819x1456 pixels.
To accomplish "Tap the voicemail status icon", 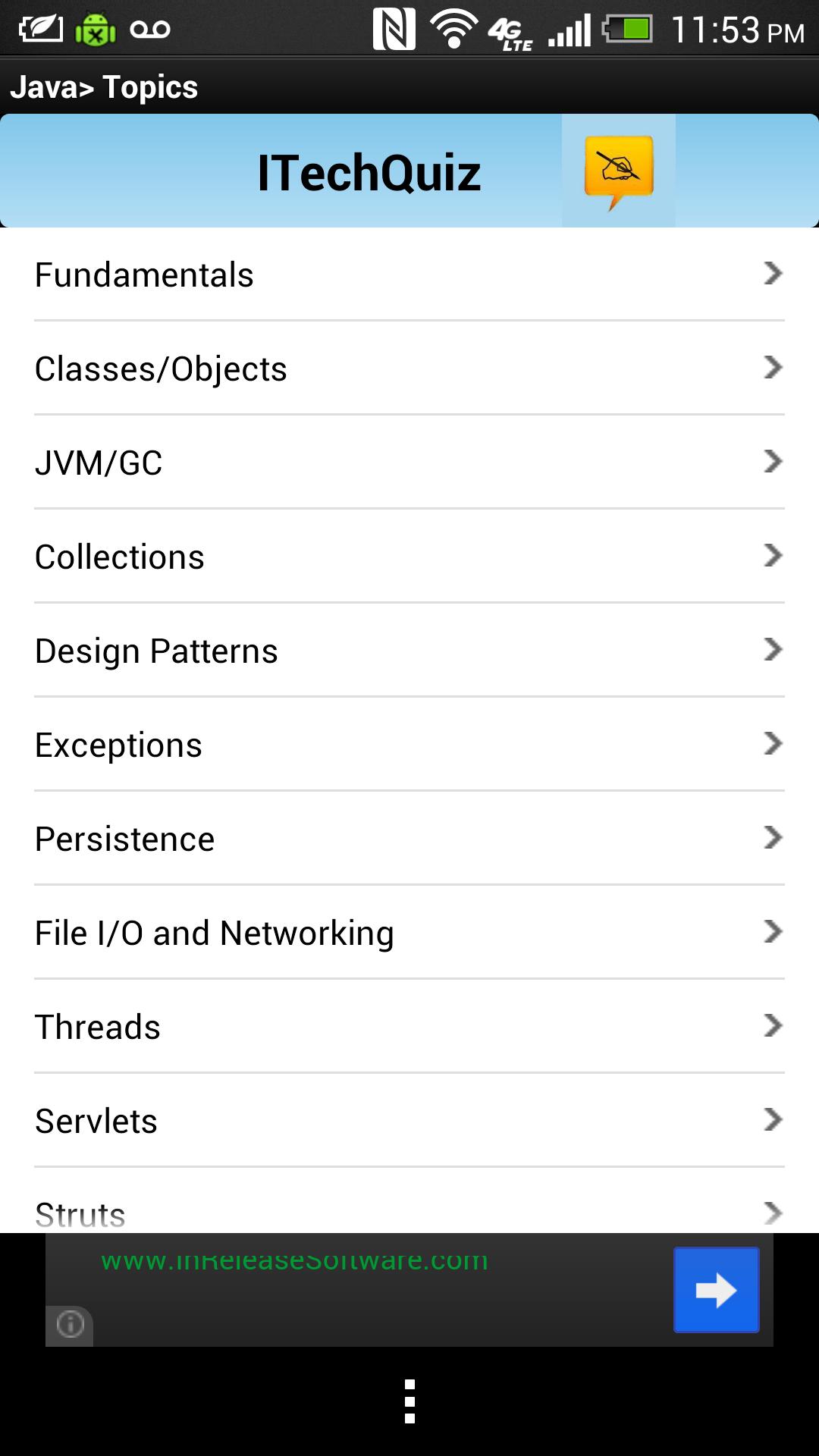I will pyautogui.click(x=150, y=30).
